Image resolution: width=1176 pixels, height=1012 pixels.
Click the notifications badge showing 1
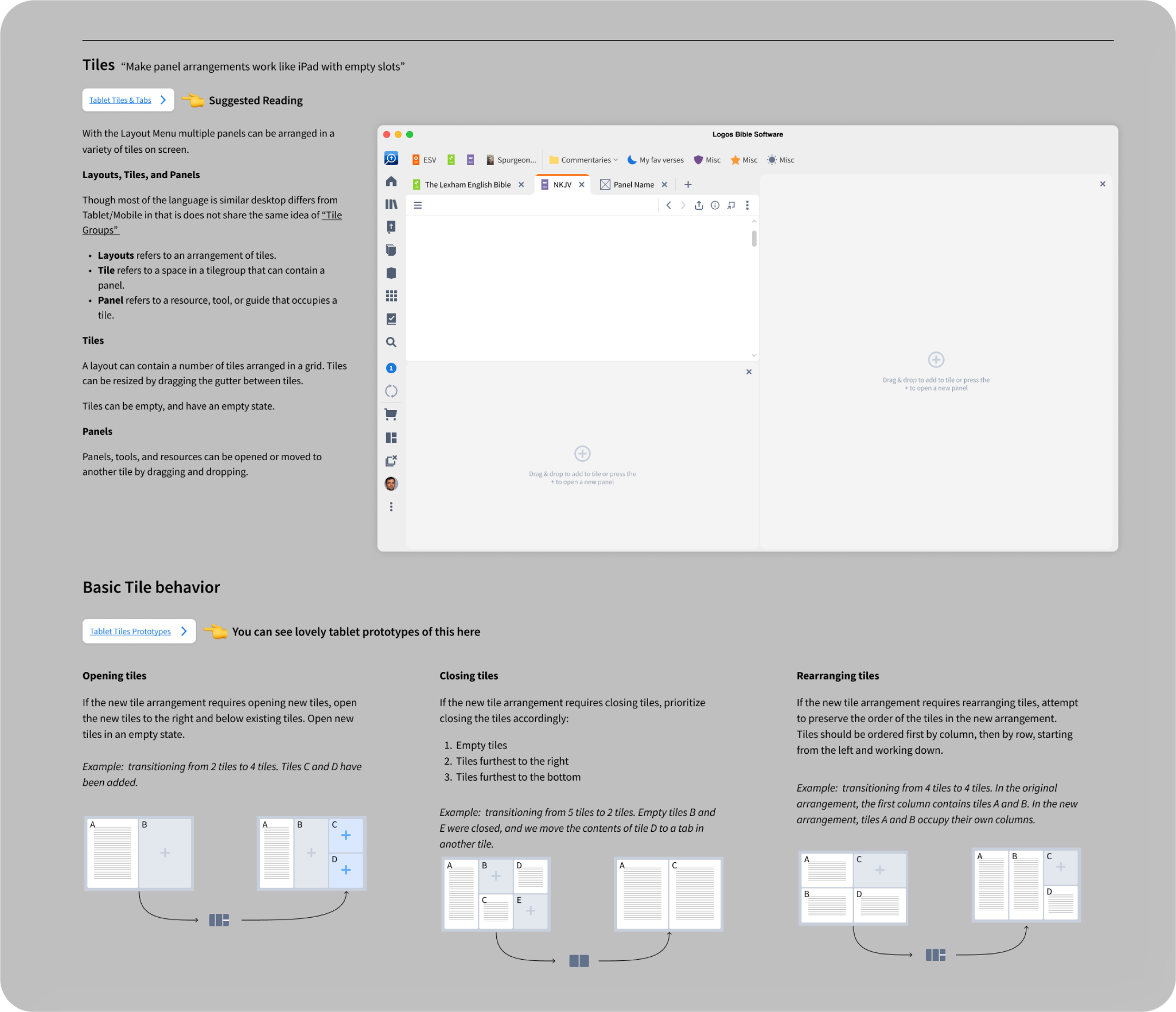pyautogui.click(x=391, y=368)
